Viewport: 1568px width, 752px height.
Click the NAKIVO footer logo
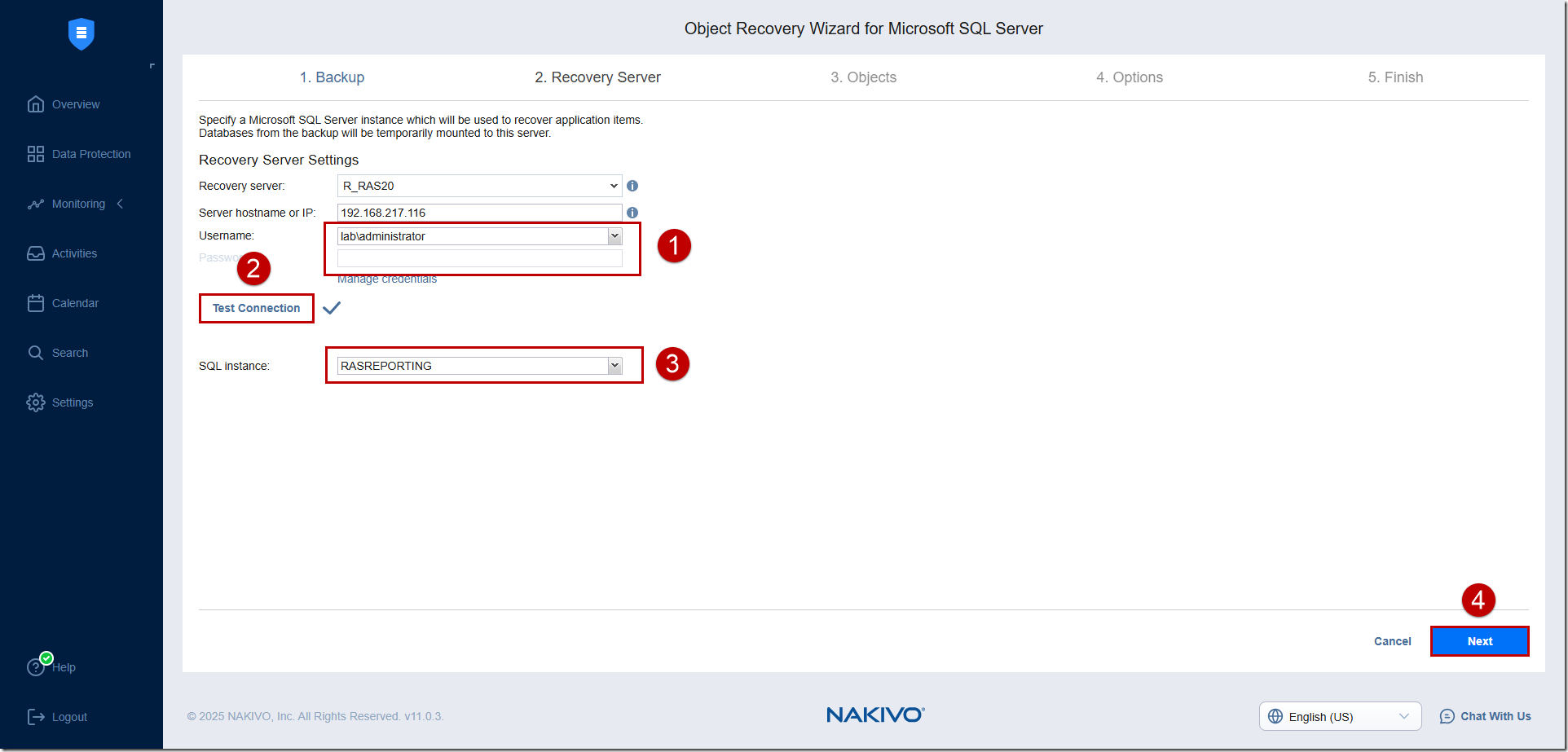875,715
